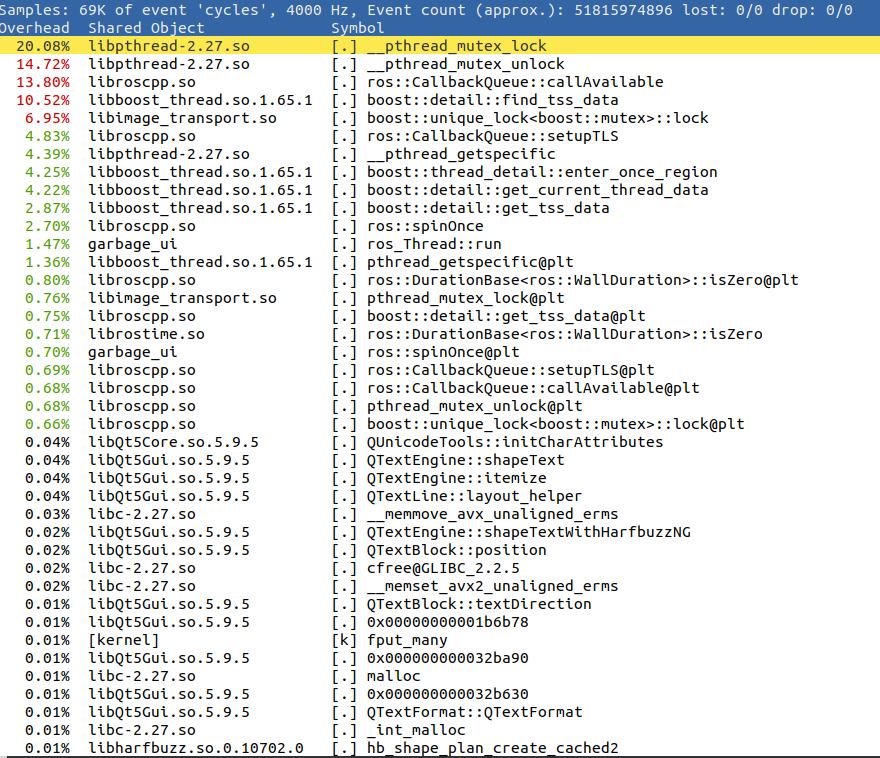
Task: Click the isZero symbol in librostime.so
Action: point(564,334)
